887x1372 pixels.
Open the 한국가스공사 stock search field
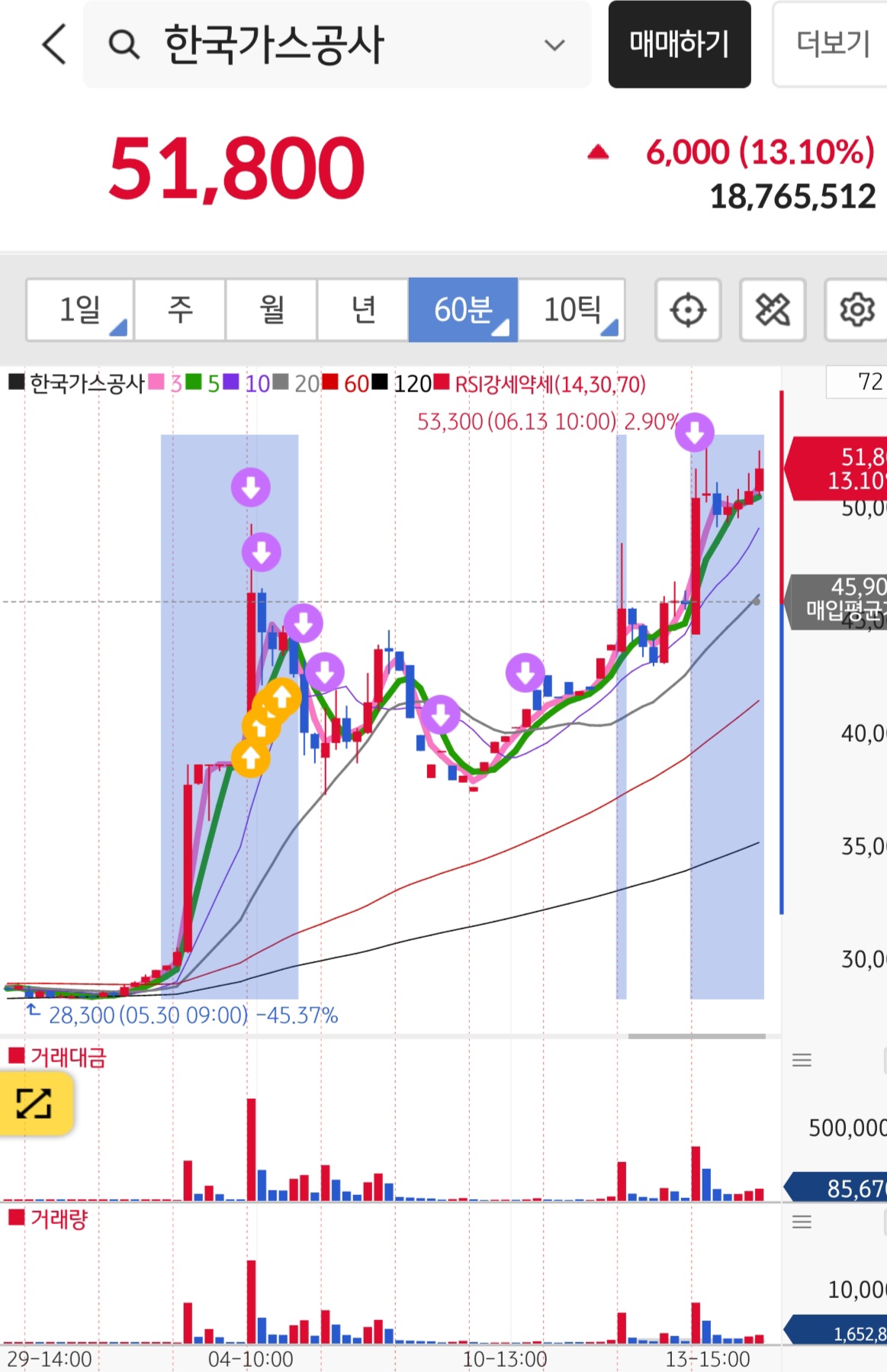coord(337,44)
